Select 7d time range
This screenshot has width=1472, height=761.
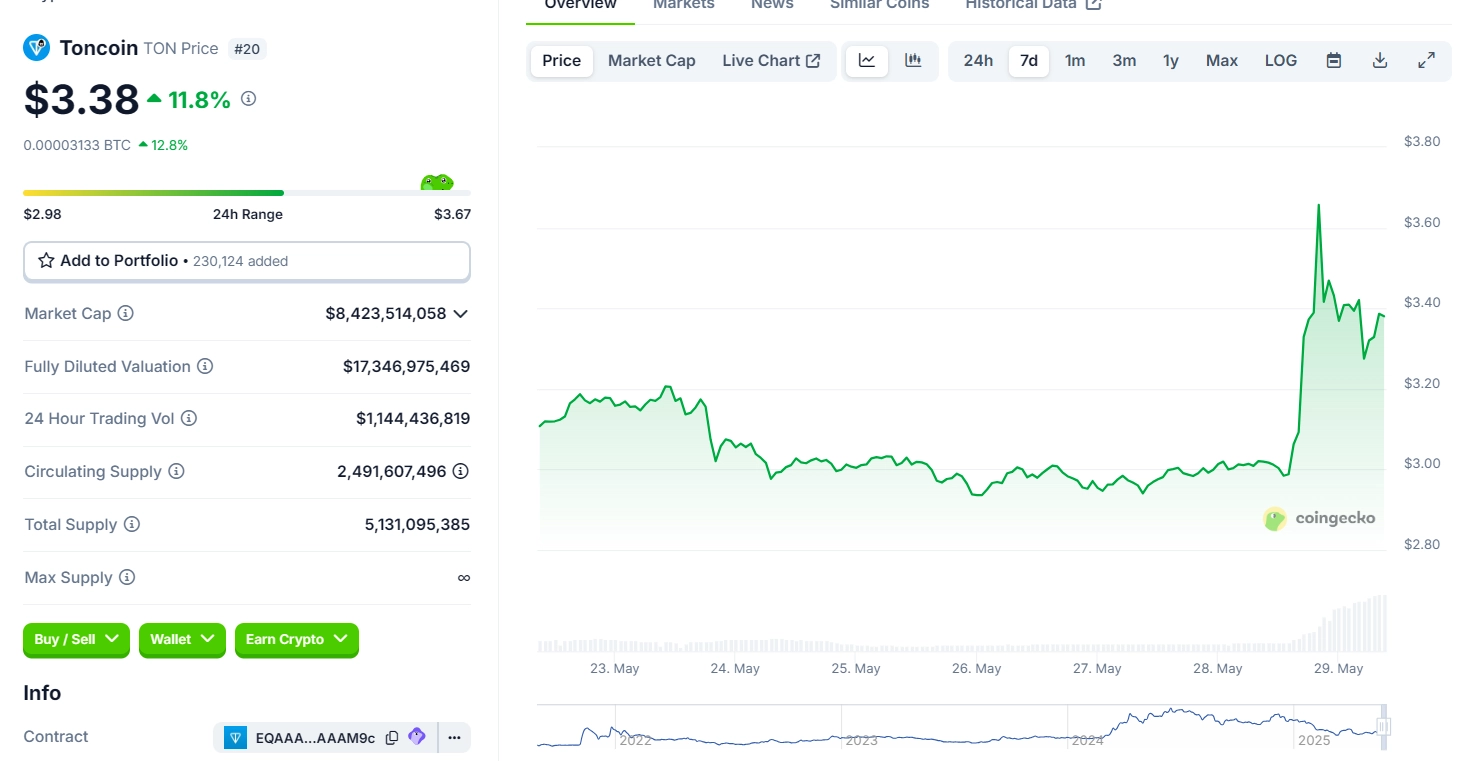click(1029, 61)
